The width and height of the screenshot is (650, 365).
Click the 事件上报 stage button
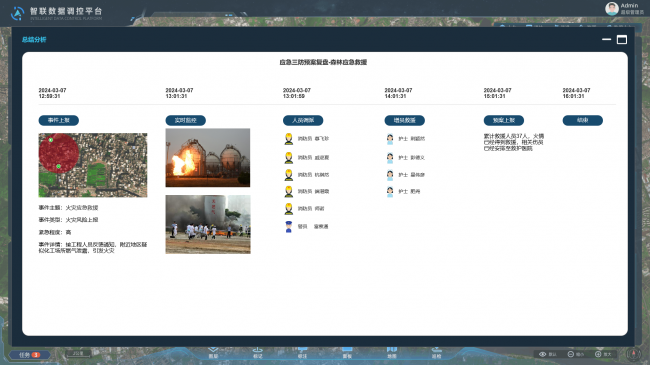[x=58, y=120]
